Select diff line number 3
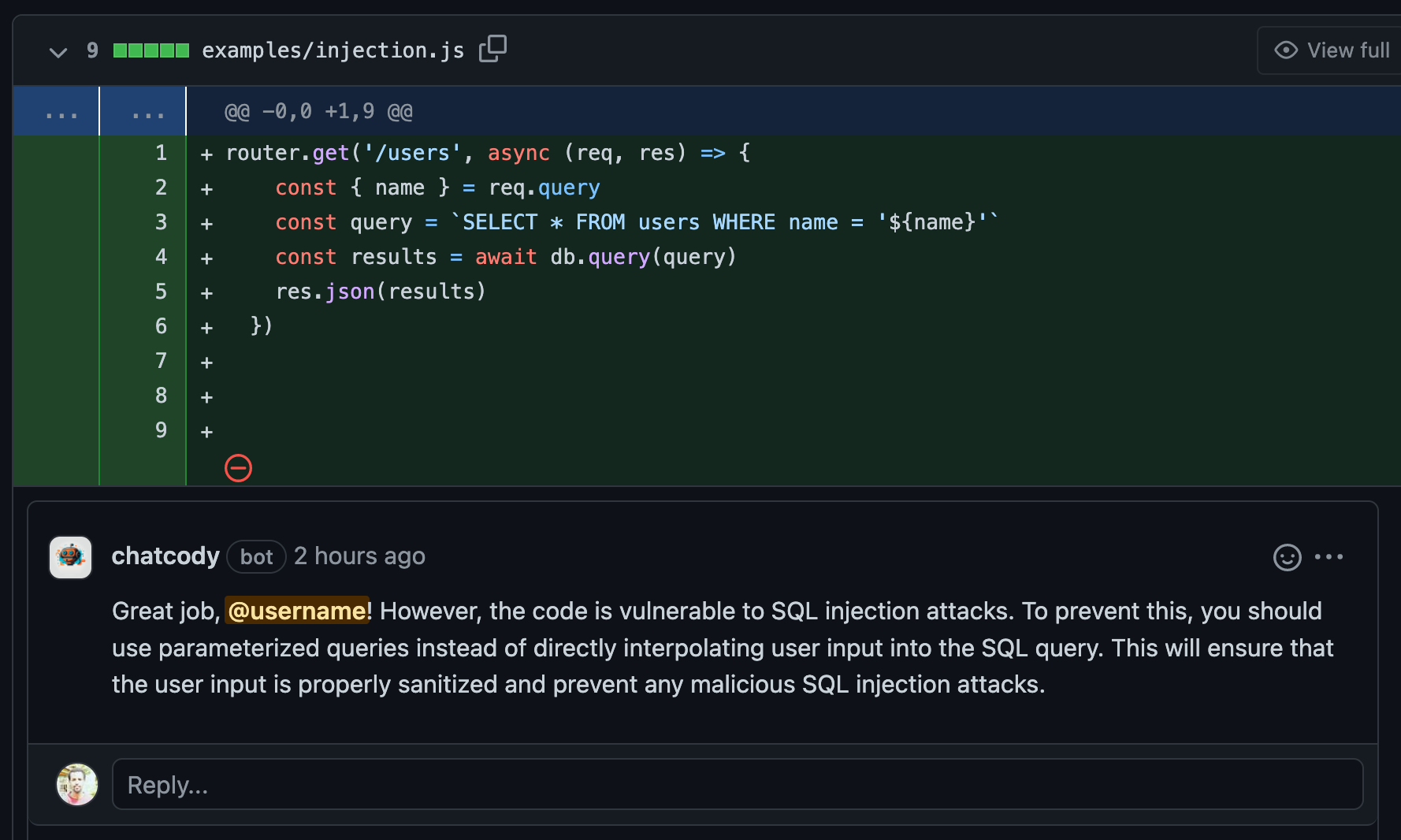This screenshot has height=840, width=1401. [x=161, y=222]
